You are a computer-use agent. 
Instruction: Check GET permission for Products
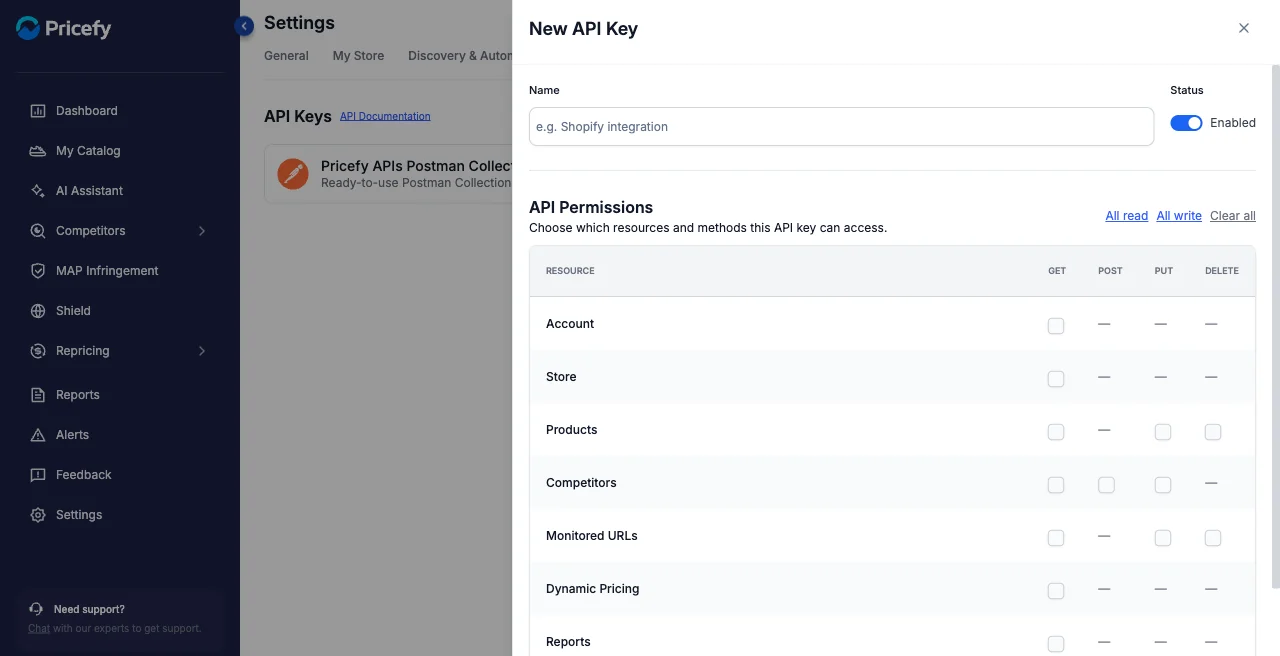1056,432
